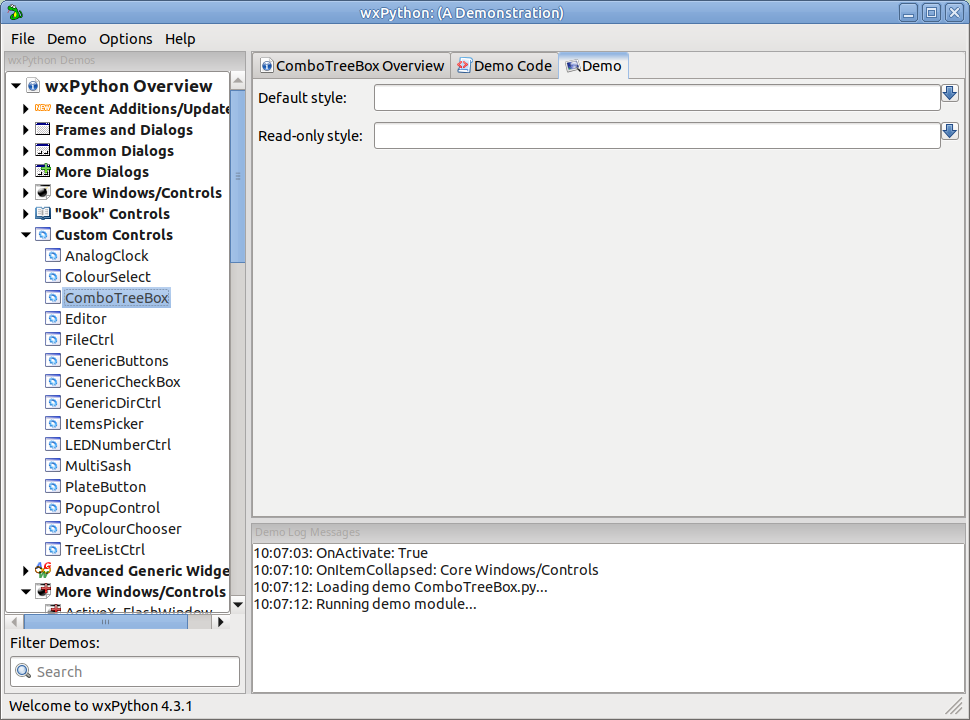970x720 pixels.
Task: Switch to the Demo Code tab
Action: pyautogui.click(x=505, y=66)
